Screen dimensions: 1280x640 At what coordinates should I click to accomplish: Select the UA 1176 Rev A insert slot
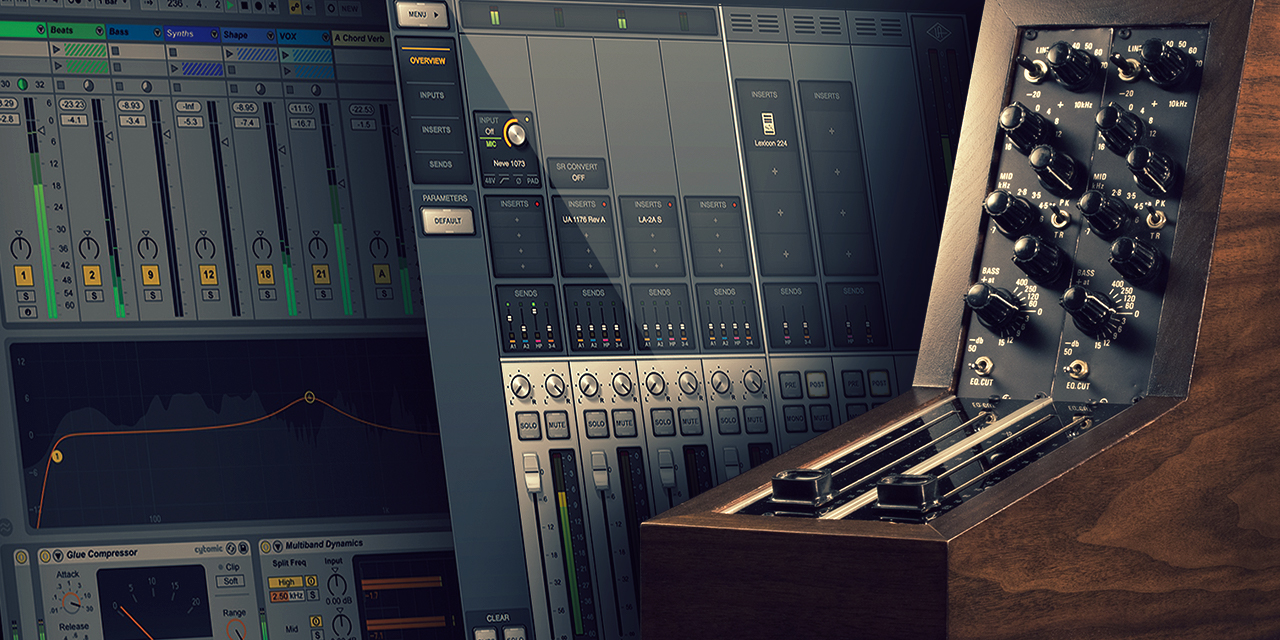pos(584,220)
